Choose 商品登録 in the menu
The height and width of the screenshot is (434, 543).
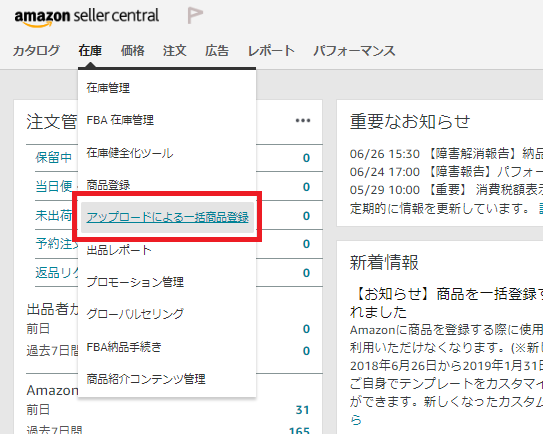108,185
